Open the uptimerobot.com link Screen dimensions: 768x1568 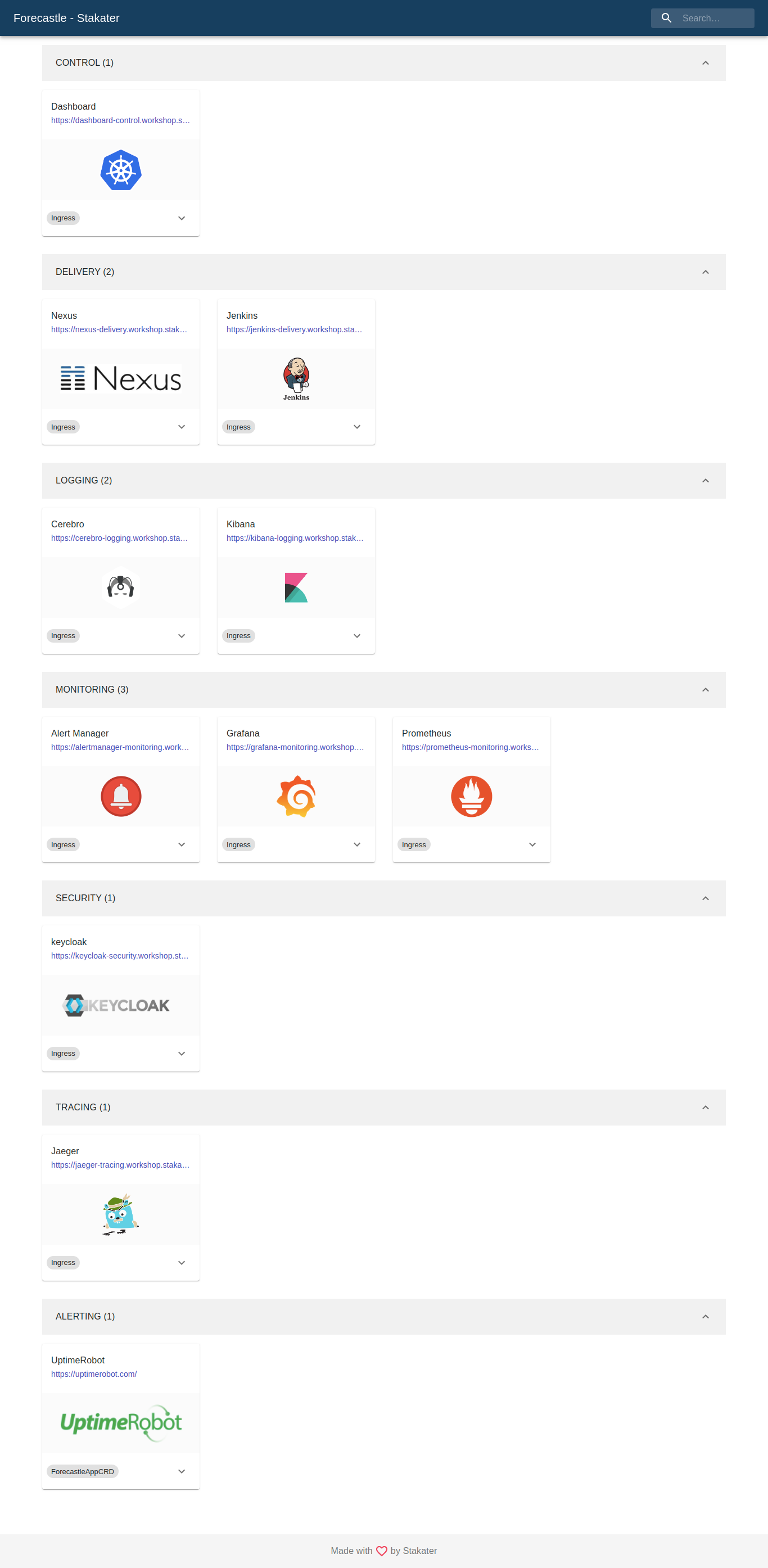click(x=94, y=1374)
